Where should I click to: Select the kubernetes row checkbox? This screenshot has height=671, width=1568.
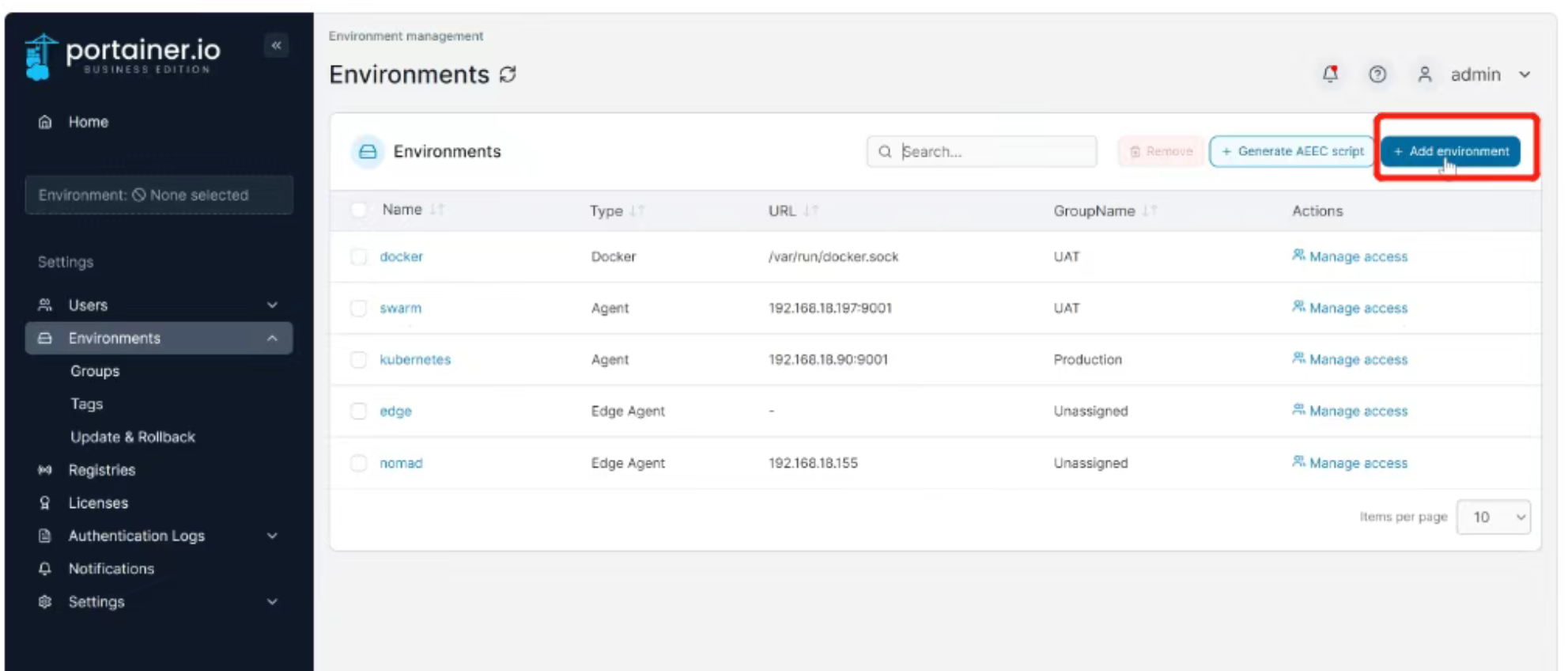point(359,359)
